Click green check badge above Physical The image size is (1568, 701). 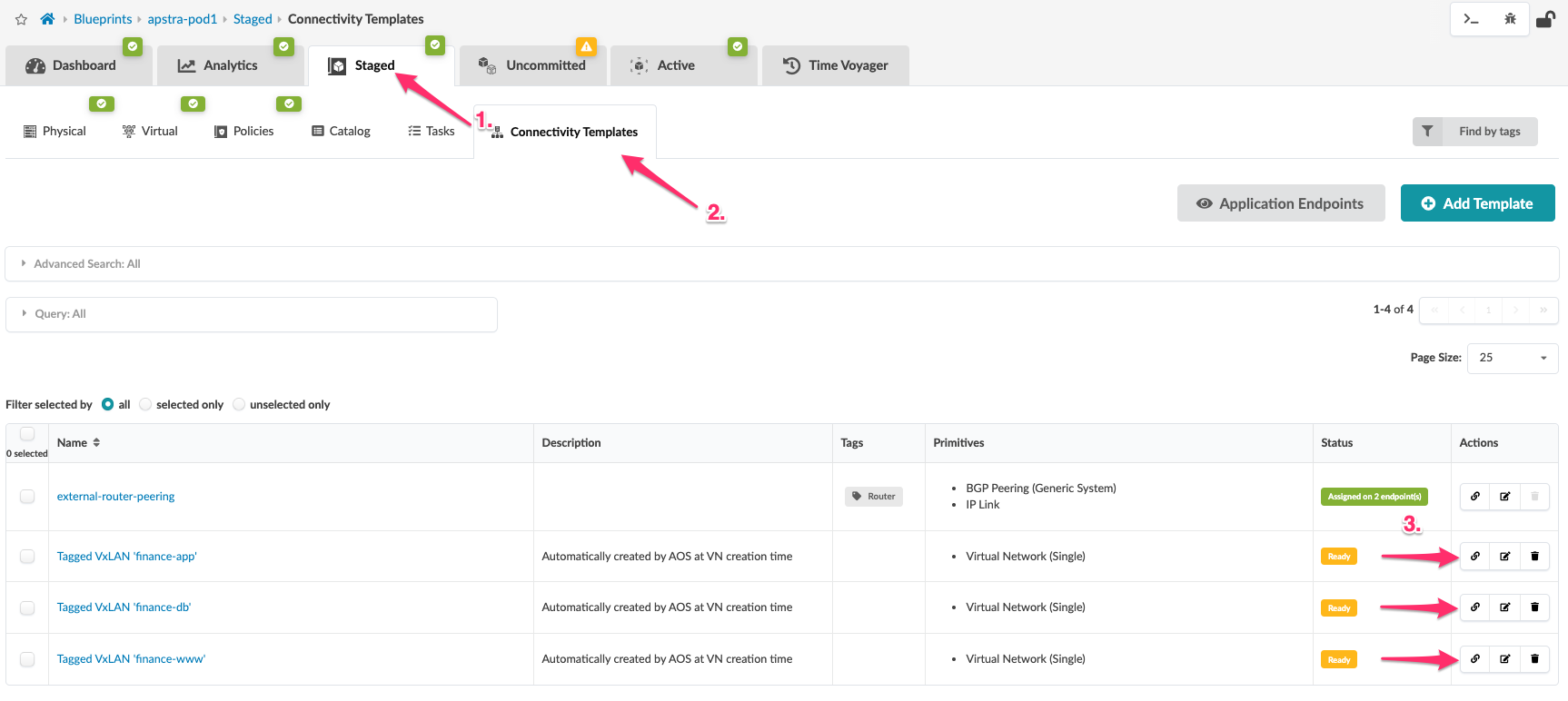[x=102, y=104]
